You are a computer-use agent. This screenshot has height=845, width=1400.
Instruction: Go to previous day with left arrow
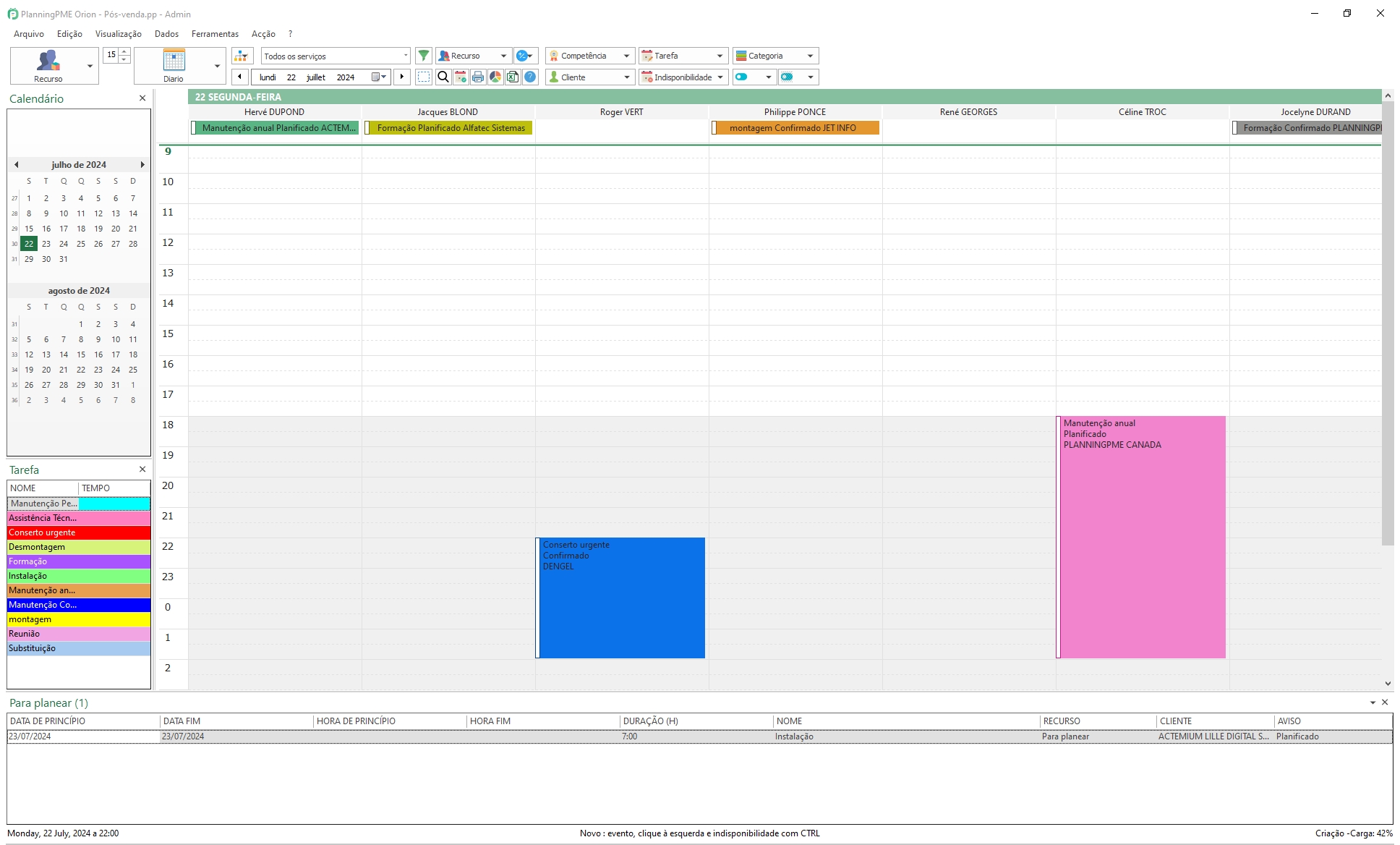tap(240, 77)
